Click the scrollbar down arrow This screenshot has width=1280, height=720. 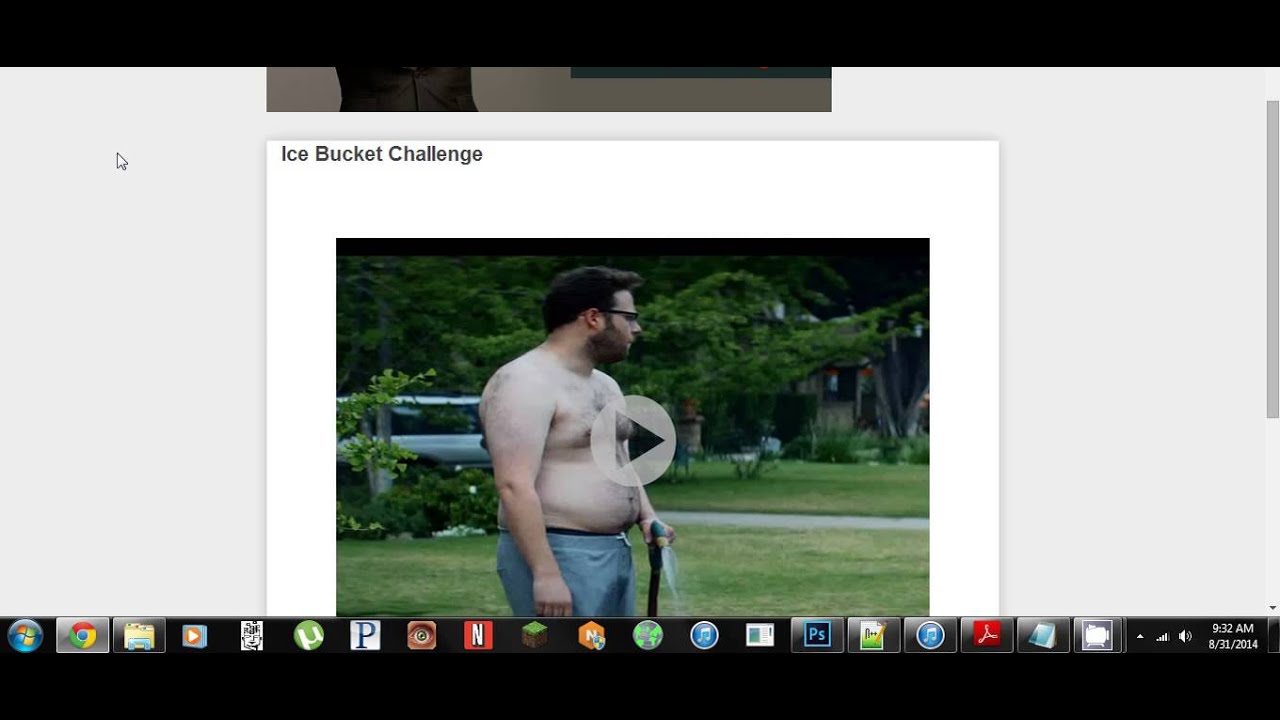(x=1273, y=607)
